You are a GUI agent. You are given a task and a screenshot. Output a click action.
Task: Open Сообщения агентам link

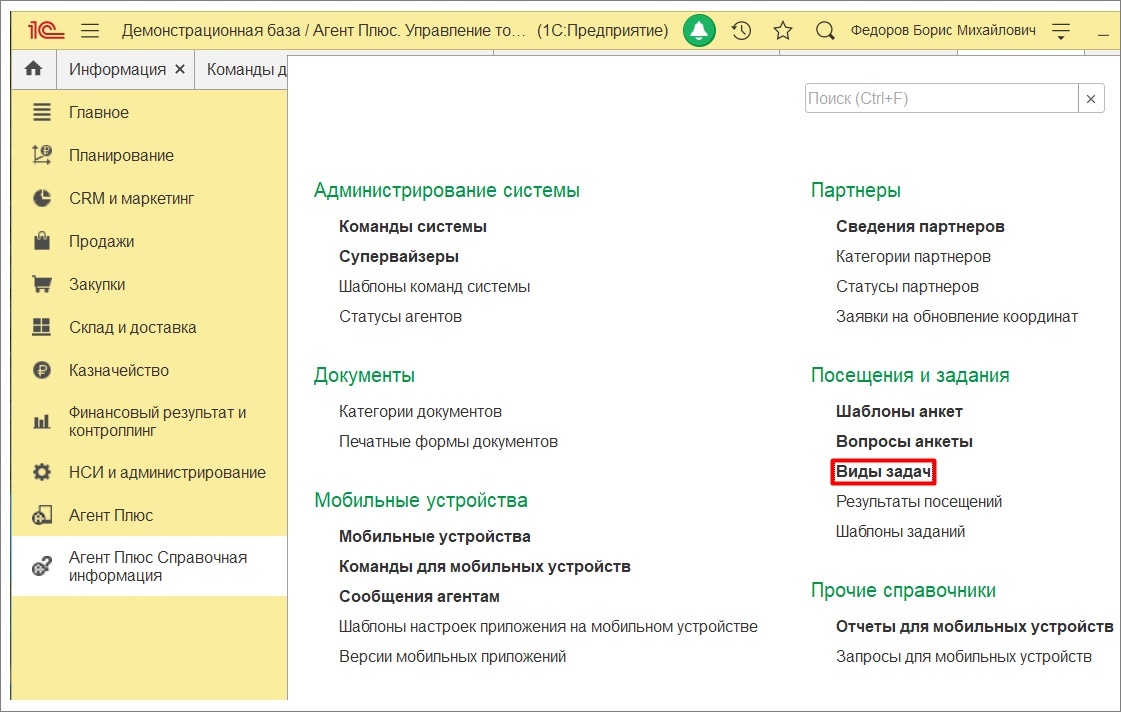tap(419, 597)
